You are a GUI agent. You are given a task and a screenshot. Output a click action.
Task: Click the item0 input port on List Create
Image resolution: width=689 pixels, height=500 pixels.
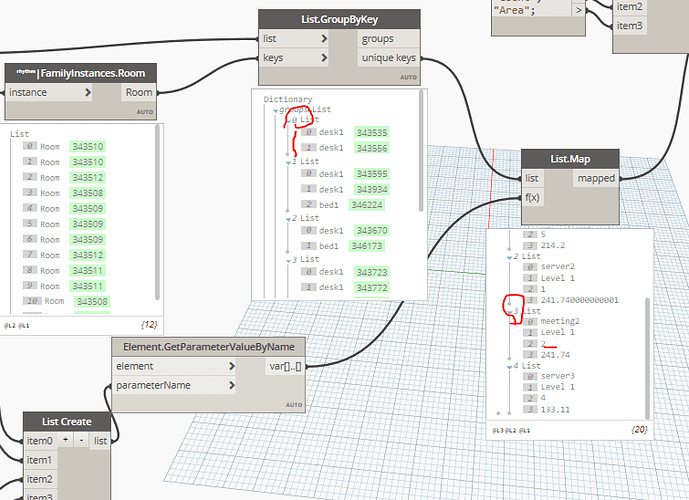40,441
